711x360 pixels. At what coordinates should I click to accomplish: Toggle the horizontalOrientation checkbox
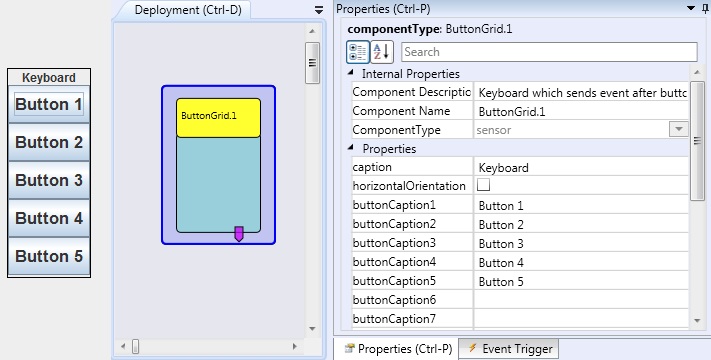pyautogui.click(x=483, y=185)
